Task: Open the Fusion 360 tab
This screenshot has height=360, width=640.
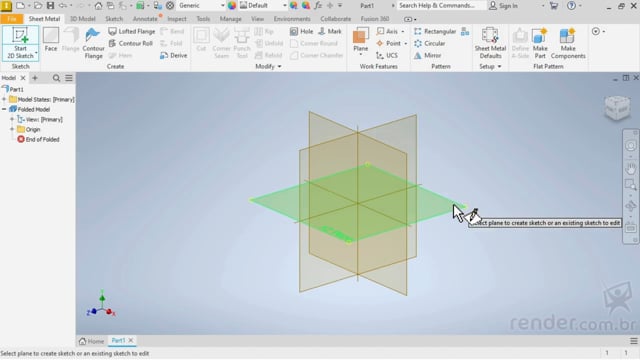Action: pos(375,19)
